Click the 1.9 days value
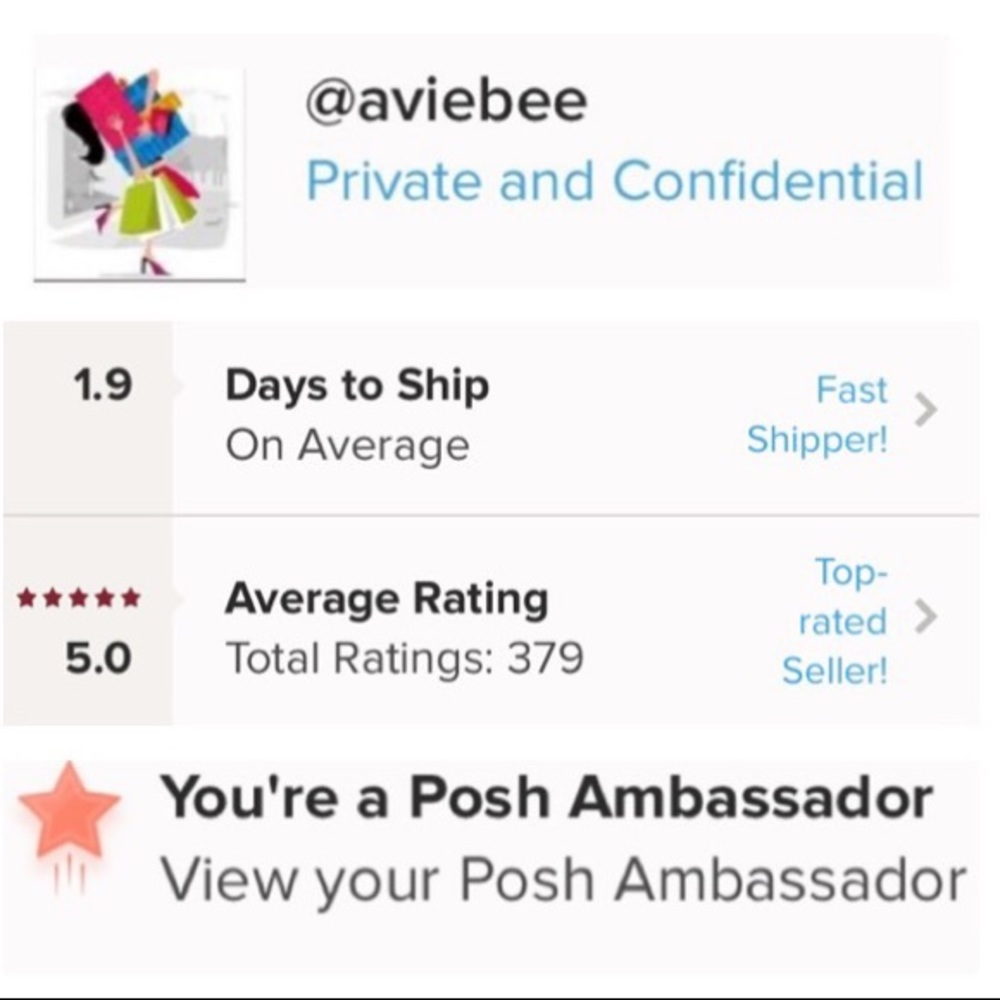This screenshot has width=1000, height=1000. point(102,385)
